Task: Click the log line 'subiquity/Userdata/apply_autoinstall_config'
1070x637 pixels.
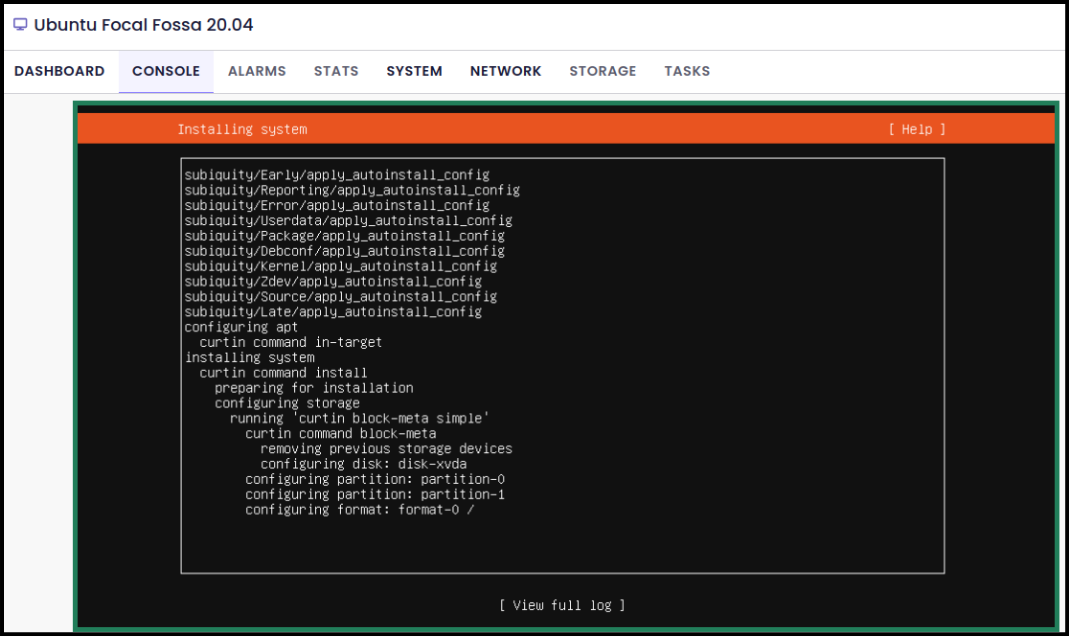Action: click(x=349, y=221)
